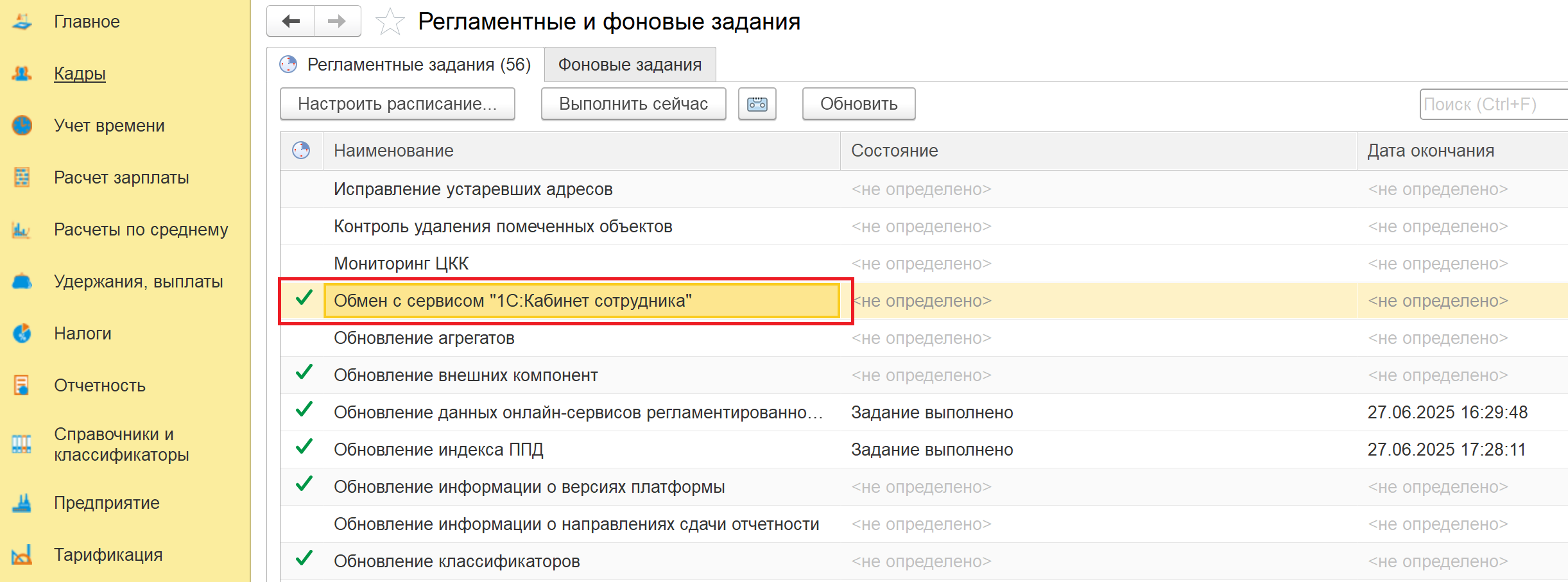Open Справочники и классификаторы section
This screenshot has width=1568, height=582.
coord(121,444)
